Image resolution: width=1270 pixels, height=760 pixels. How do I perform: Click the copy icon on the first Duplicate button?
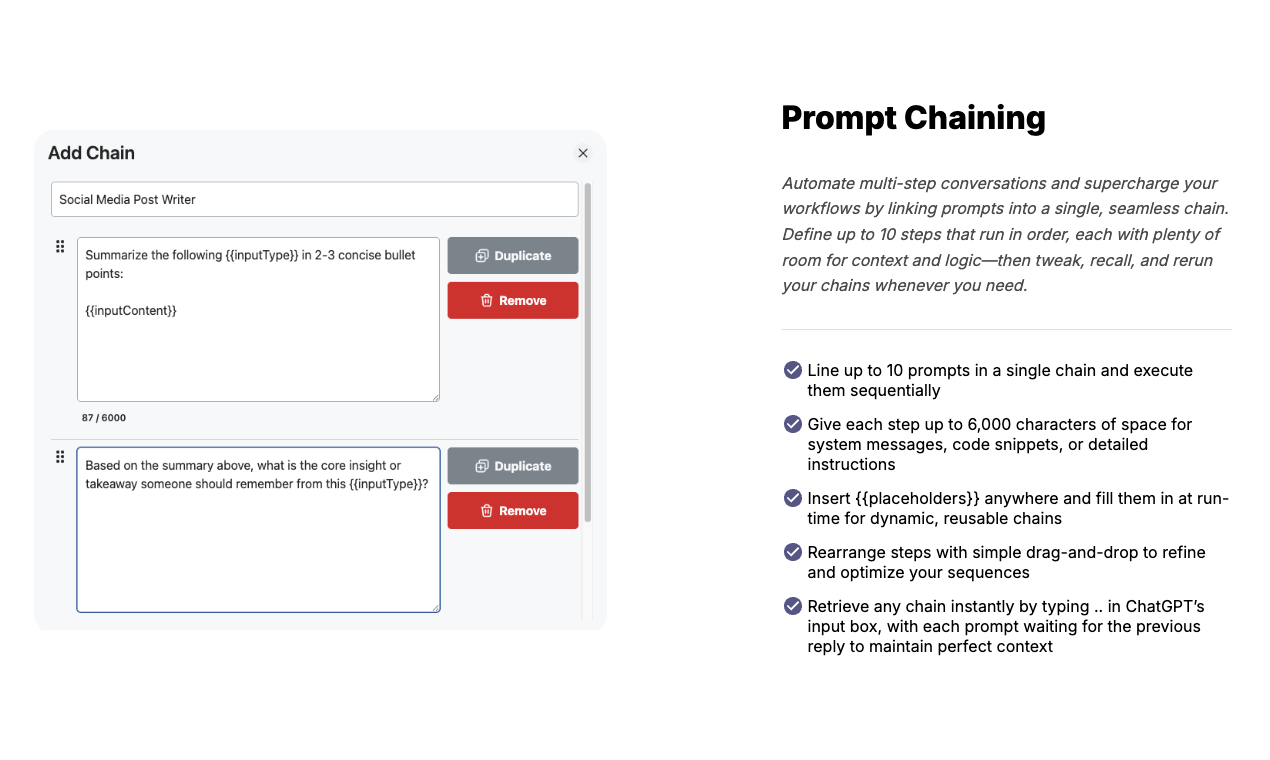click(481, 255)
